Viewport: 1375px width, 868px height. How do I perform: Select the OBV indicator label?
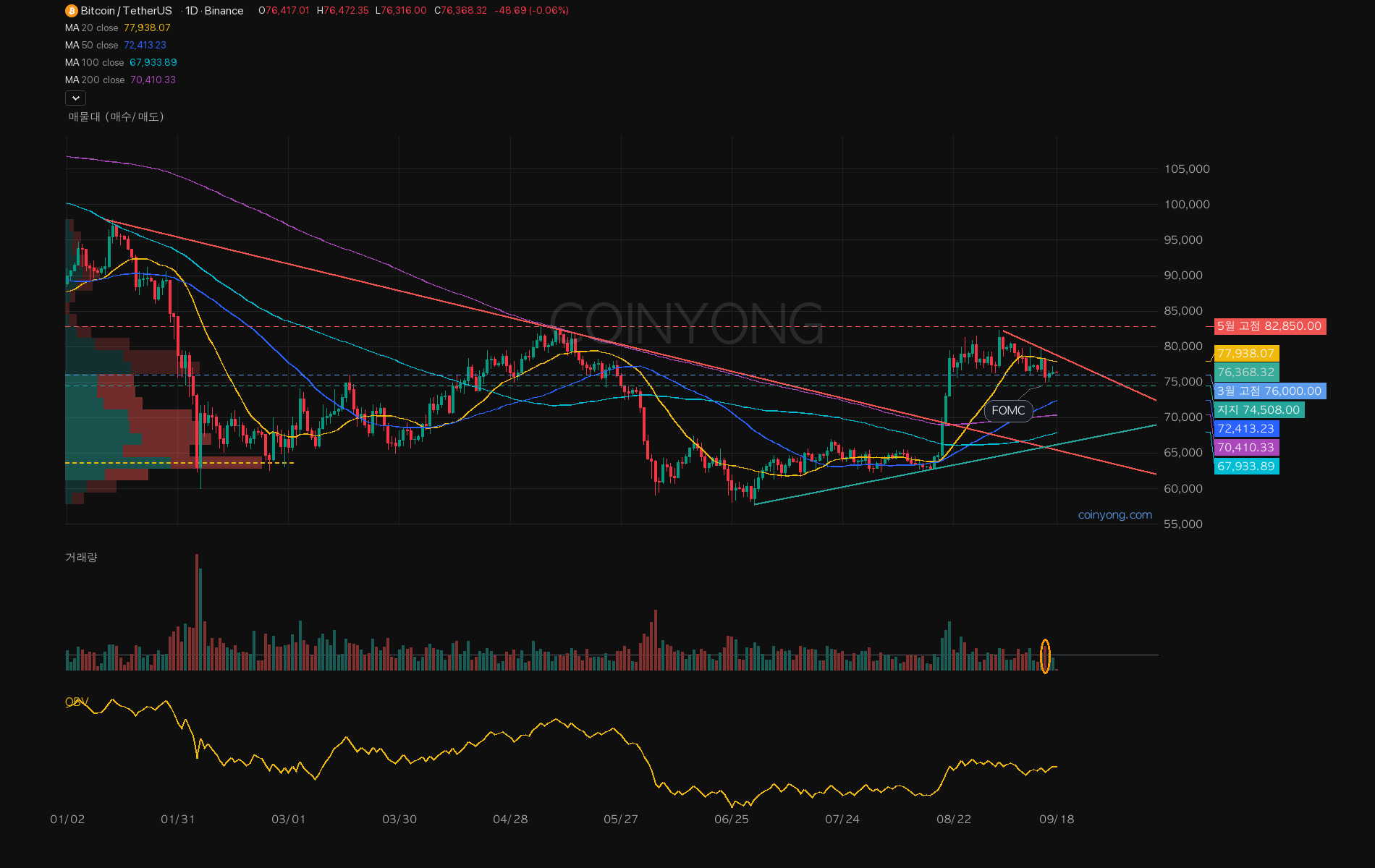click(x=77, y=702)
